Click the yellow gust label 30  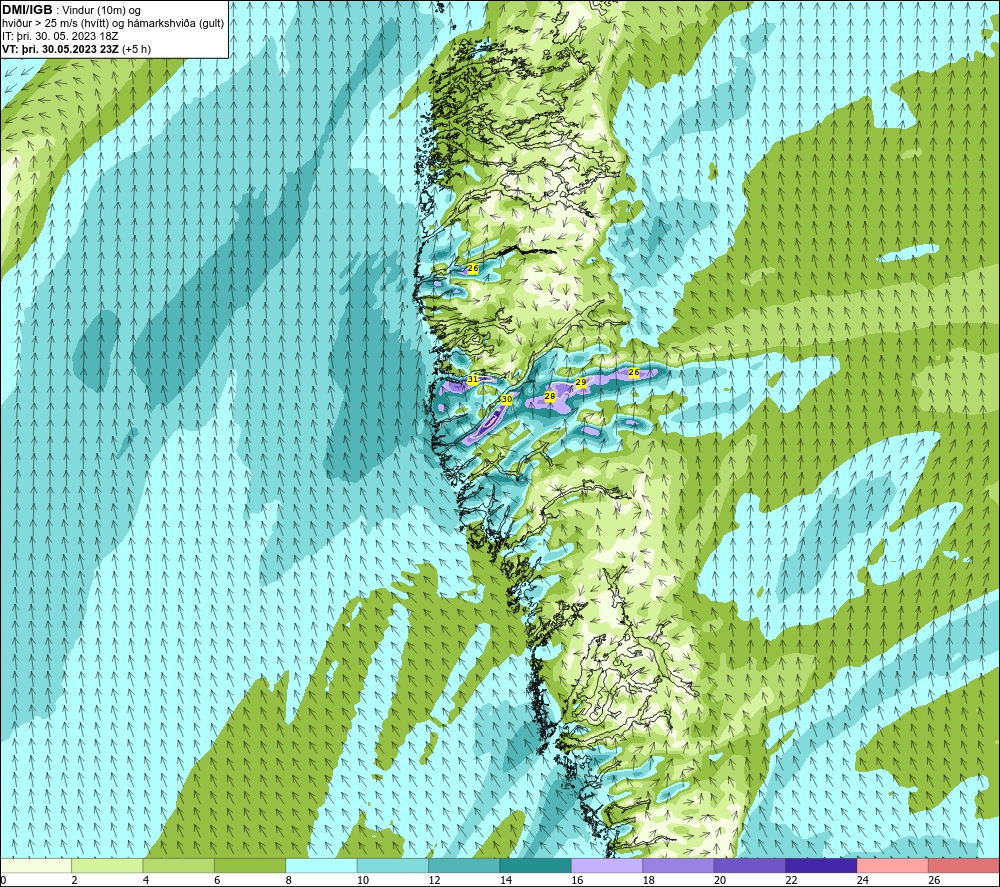point(506,400)
